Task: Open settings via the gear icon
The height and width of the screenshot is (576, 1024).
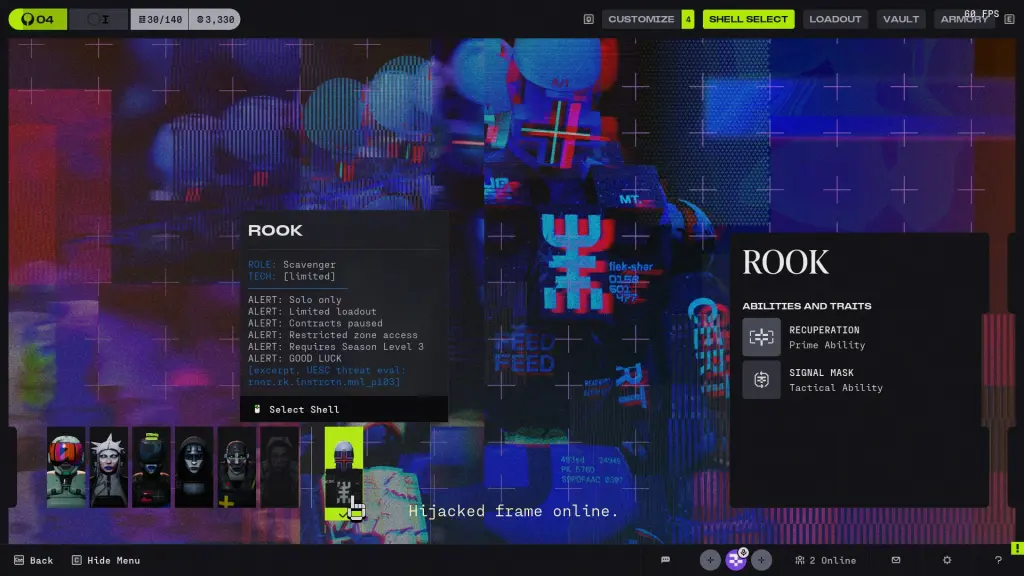Action: pos(947,560)
